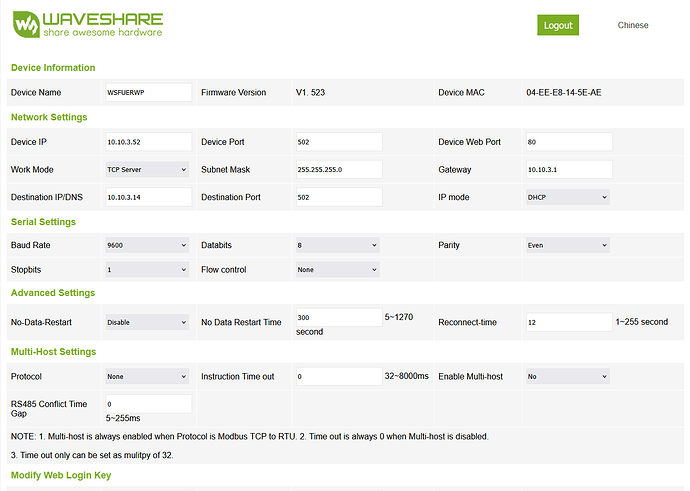Select the Device MAC address text
The image size is (690, 491).
(564, 92)
